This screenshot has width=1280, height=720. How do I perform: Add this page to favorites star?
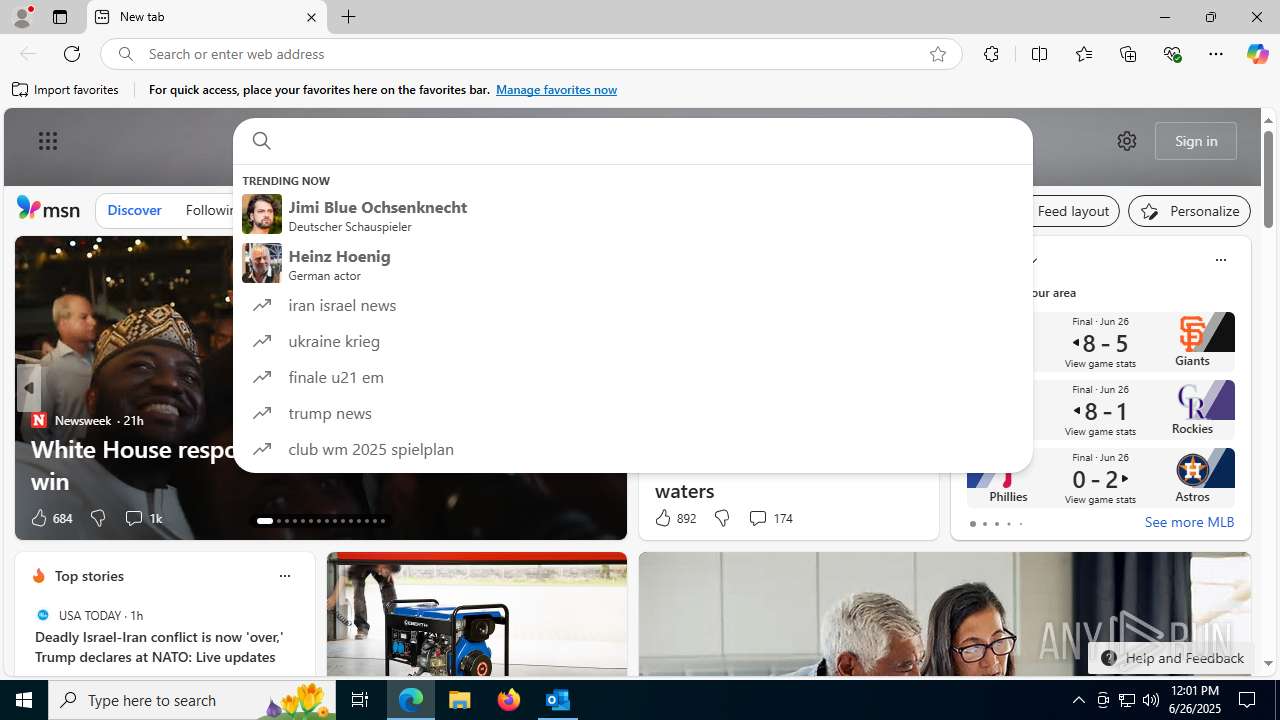click(x=938, y=54)
